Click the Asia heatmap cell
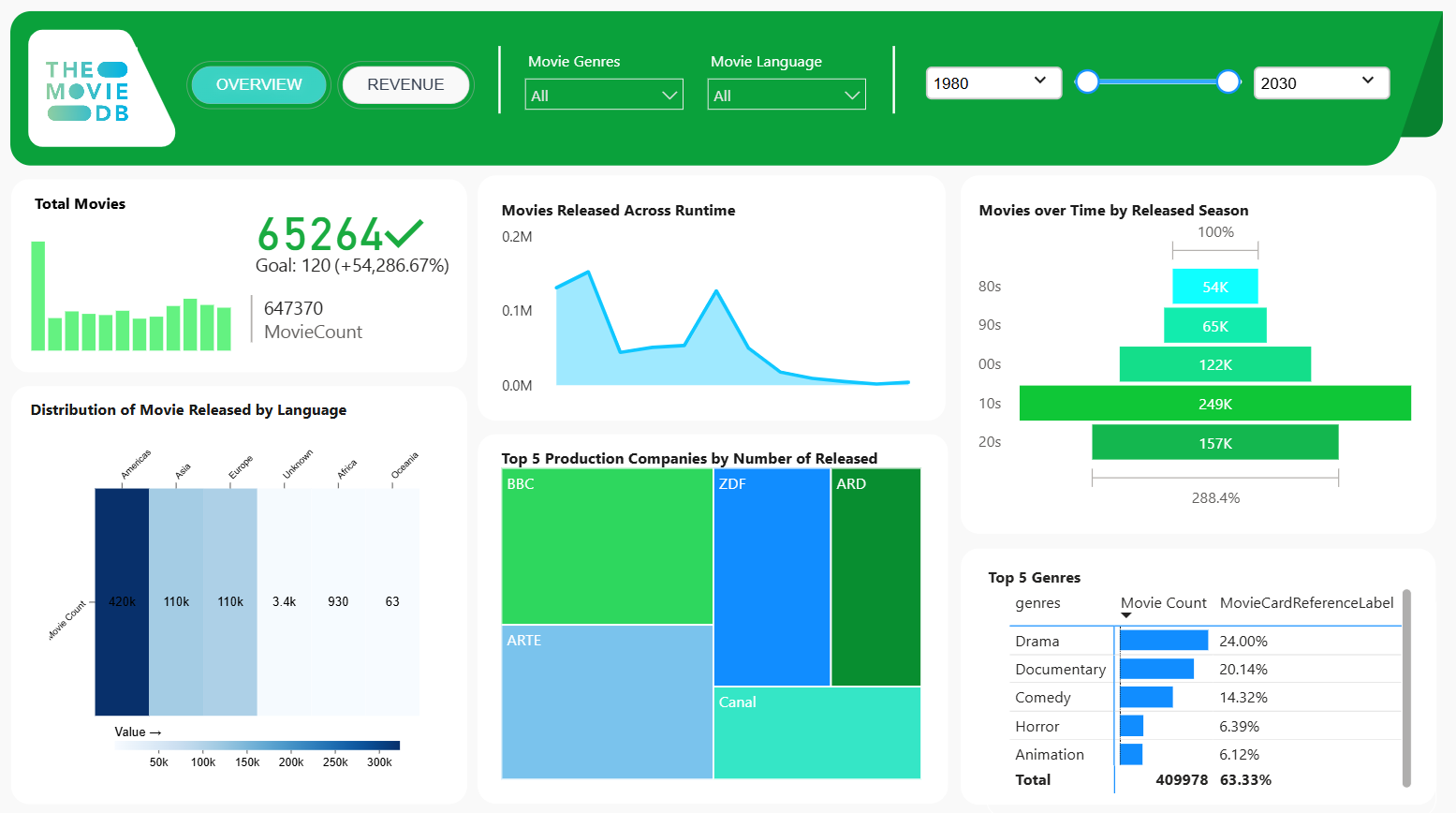The height and width of the screenshot is (813, 1456). click(176, 601)
